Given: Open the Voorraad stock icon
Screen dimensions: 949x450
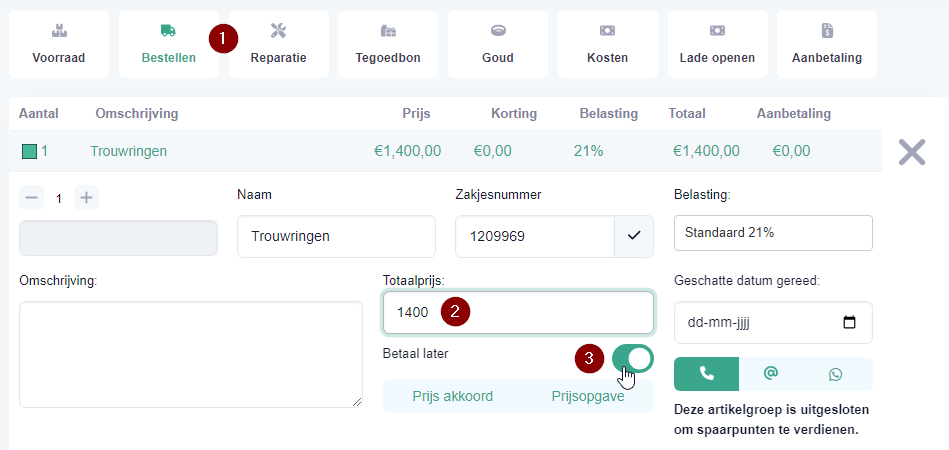Looking at the screenshot, I should pos(59,31).
